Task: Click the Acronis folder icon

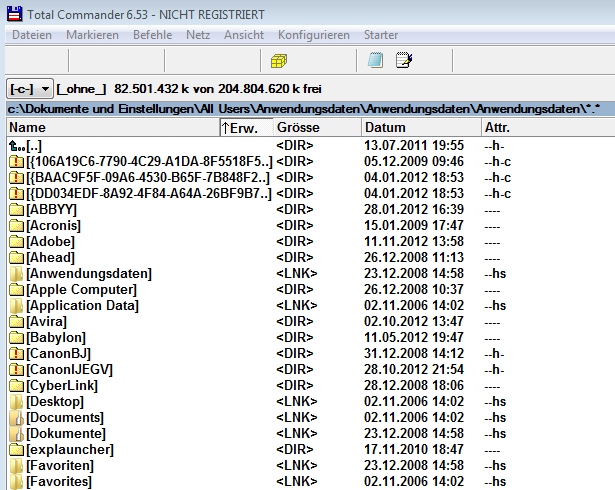Action: pos(16,226)
